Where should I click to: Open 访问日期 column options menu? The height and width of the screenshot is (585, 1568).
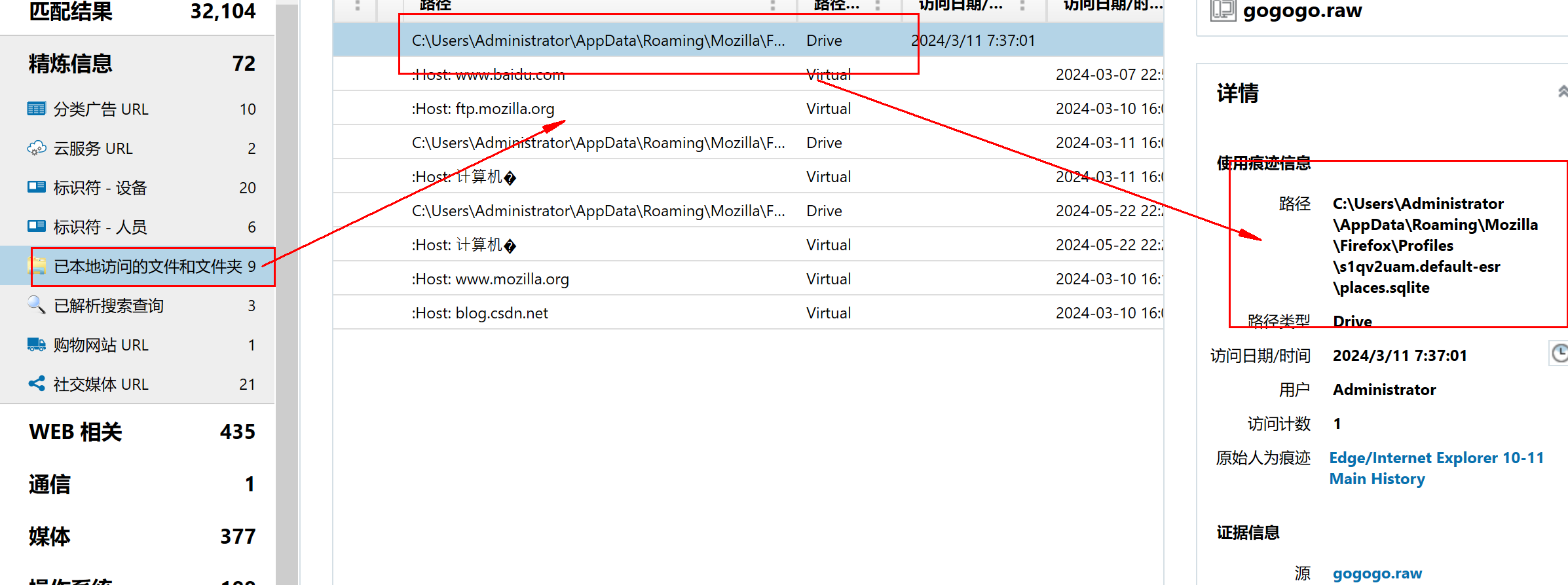pyautogui.click(x=1022, y=5)
